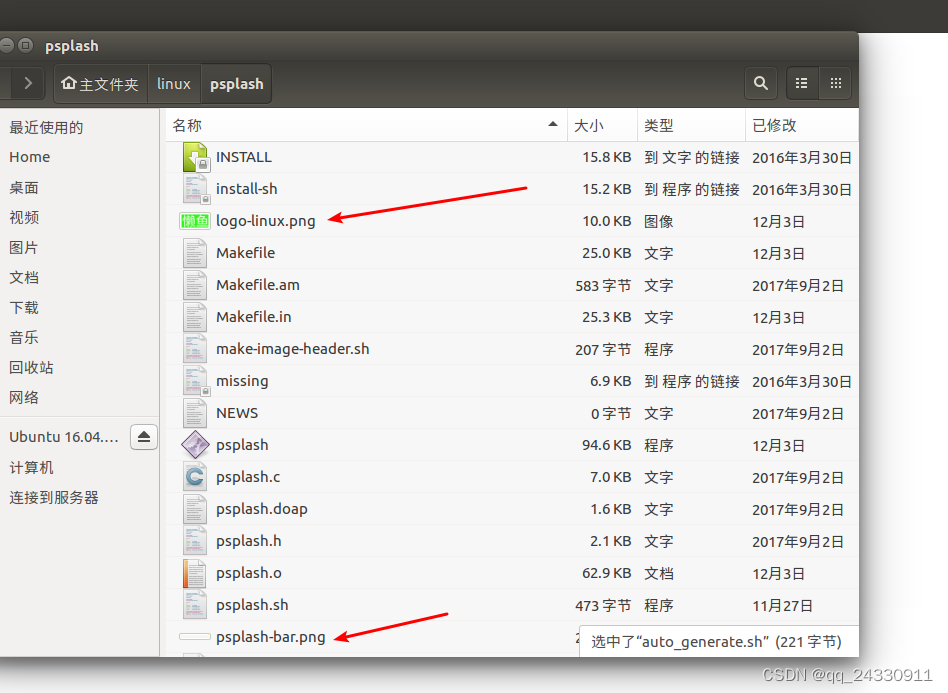Click the Makefile.am file icon
This screenshot has width=948, height=693.
pyautogui.click(x=195, y=285)
